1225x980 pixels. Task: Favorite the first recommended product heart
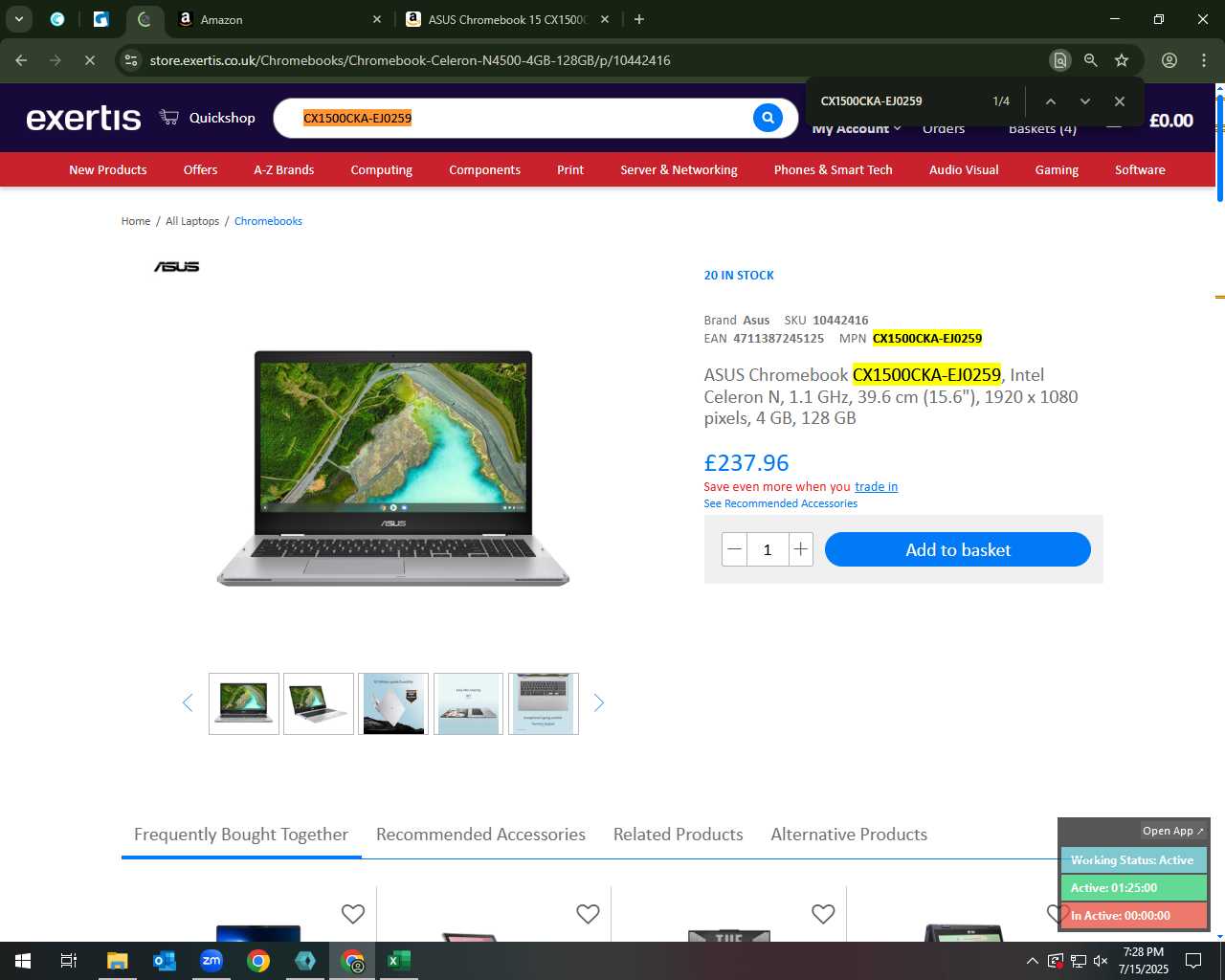[353, 914]
